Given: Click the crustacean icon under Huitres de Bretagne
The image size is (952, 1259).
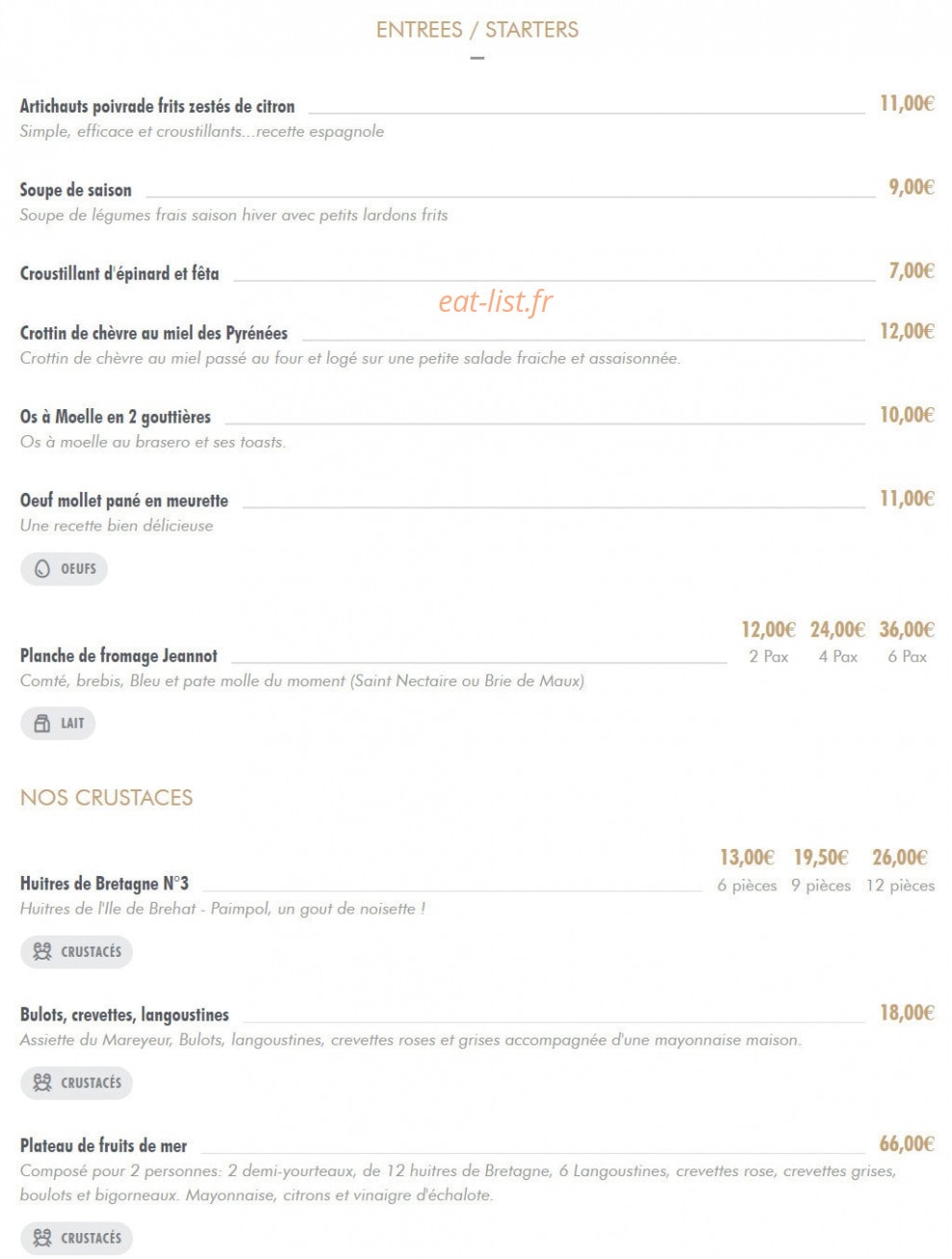Looking at the screenshot, I should point(42,952).
